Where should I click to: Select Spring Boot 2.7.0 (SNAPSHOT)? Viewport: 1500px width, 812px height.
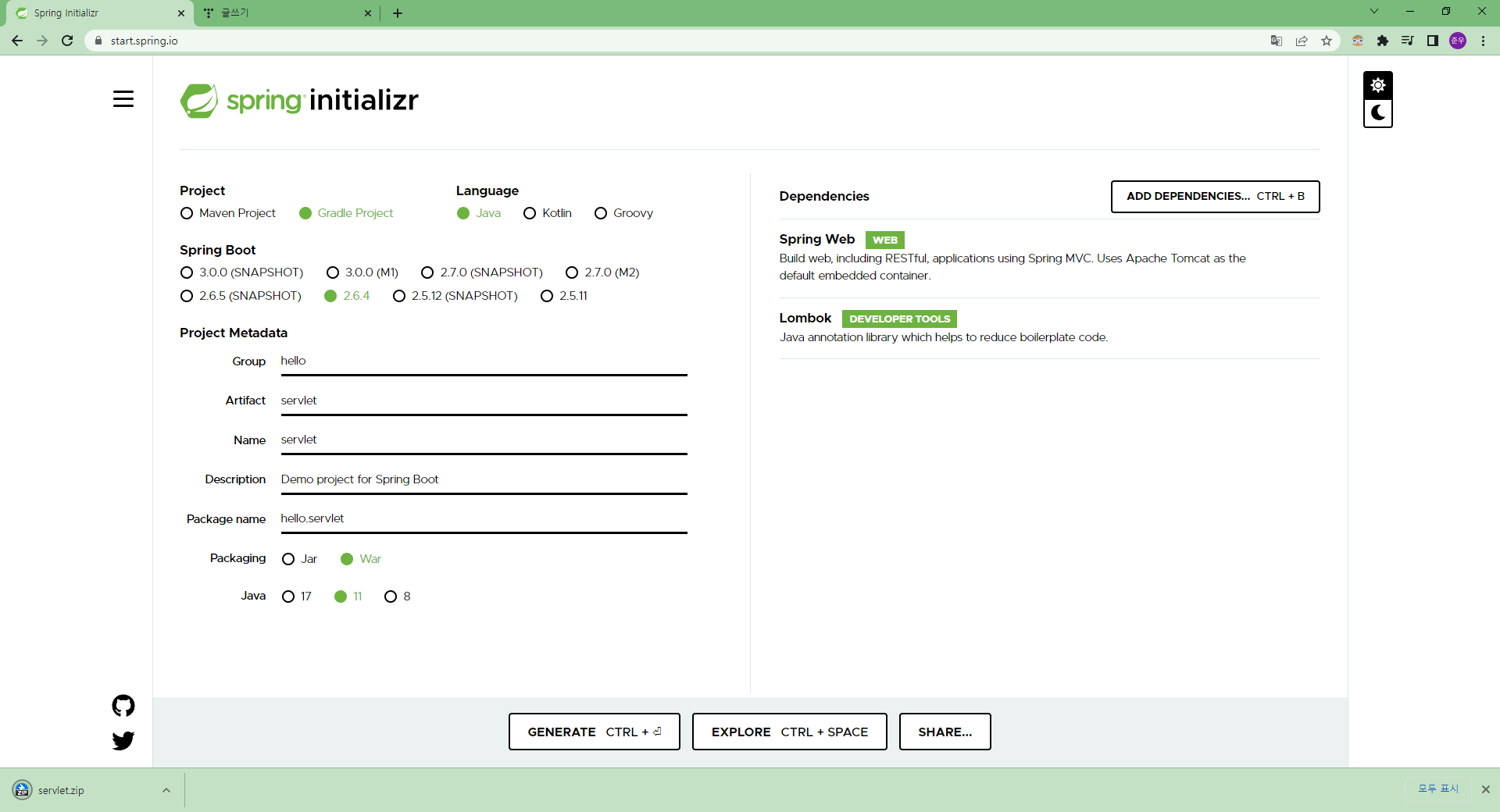(x=482, y=272)
